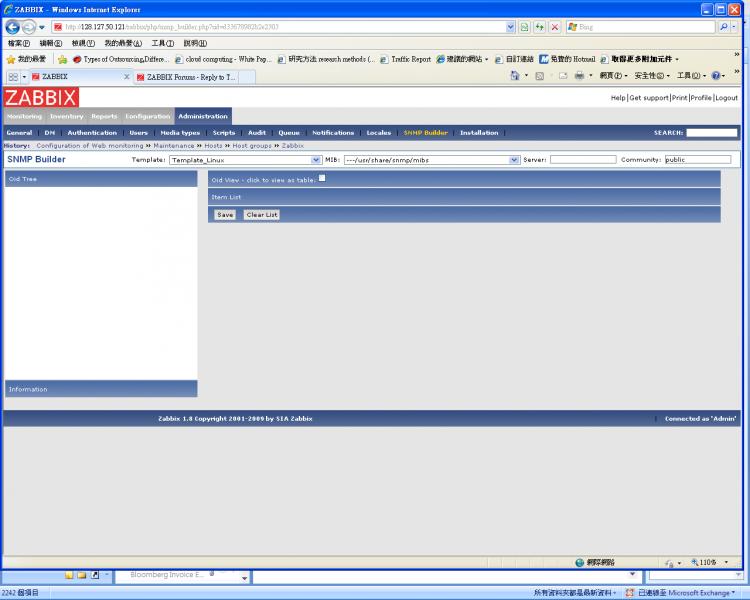Click the Refresh page icon
This screenshot has height=600, width=750.
(x=540, y=27)
